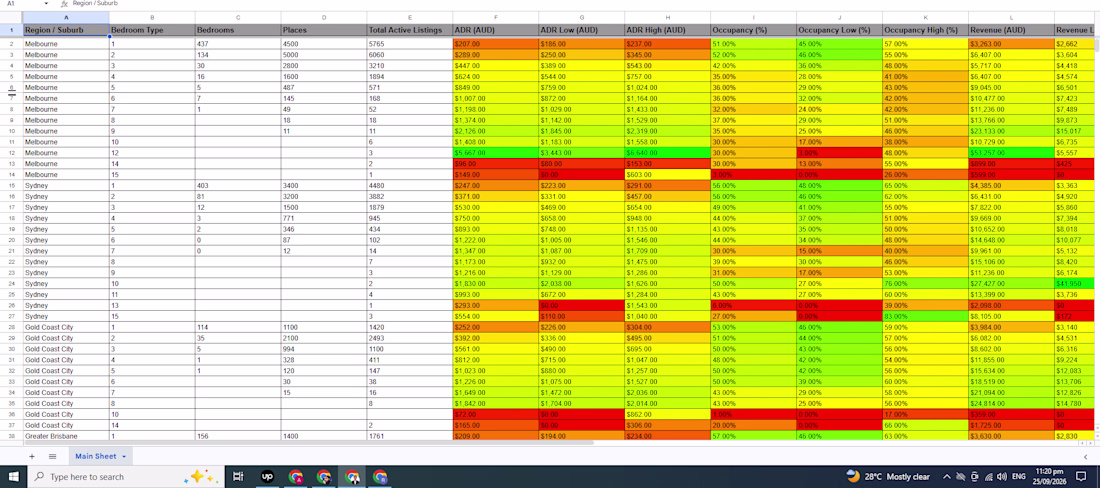Open clock showing 11:20 pm
Image resolution: width=1100 pixels, height=488 pixels.
pos(1051,477)
